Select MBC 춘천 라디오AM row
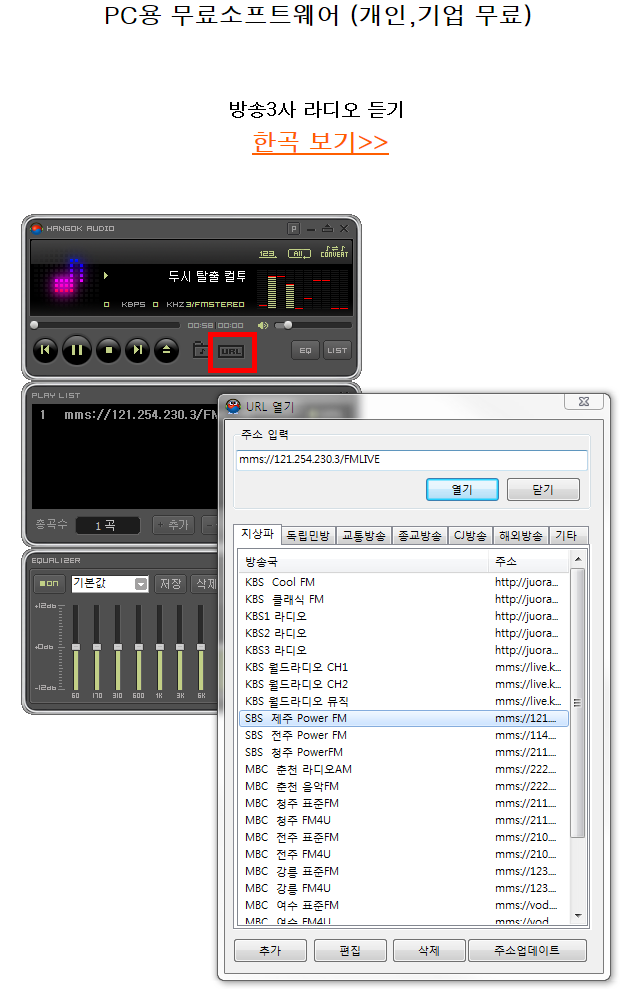This screenshot has height=991, width=635. pos(404,770)
